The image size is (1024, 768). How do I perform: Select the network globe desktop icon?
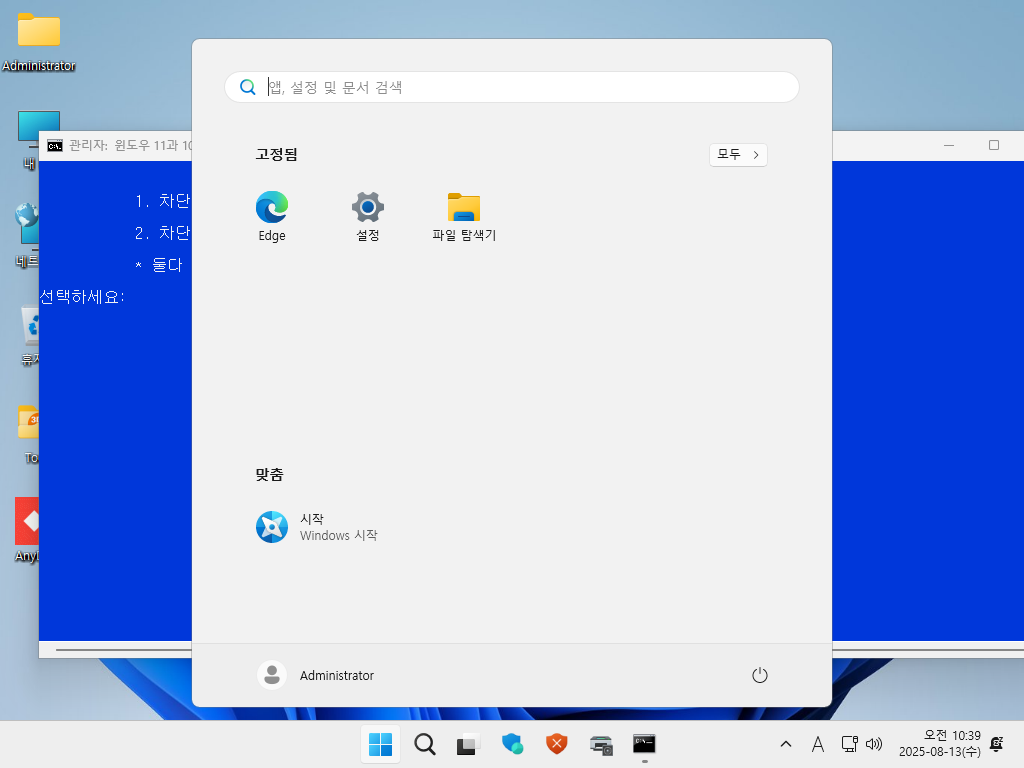[x=27, y=234]
